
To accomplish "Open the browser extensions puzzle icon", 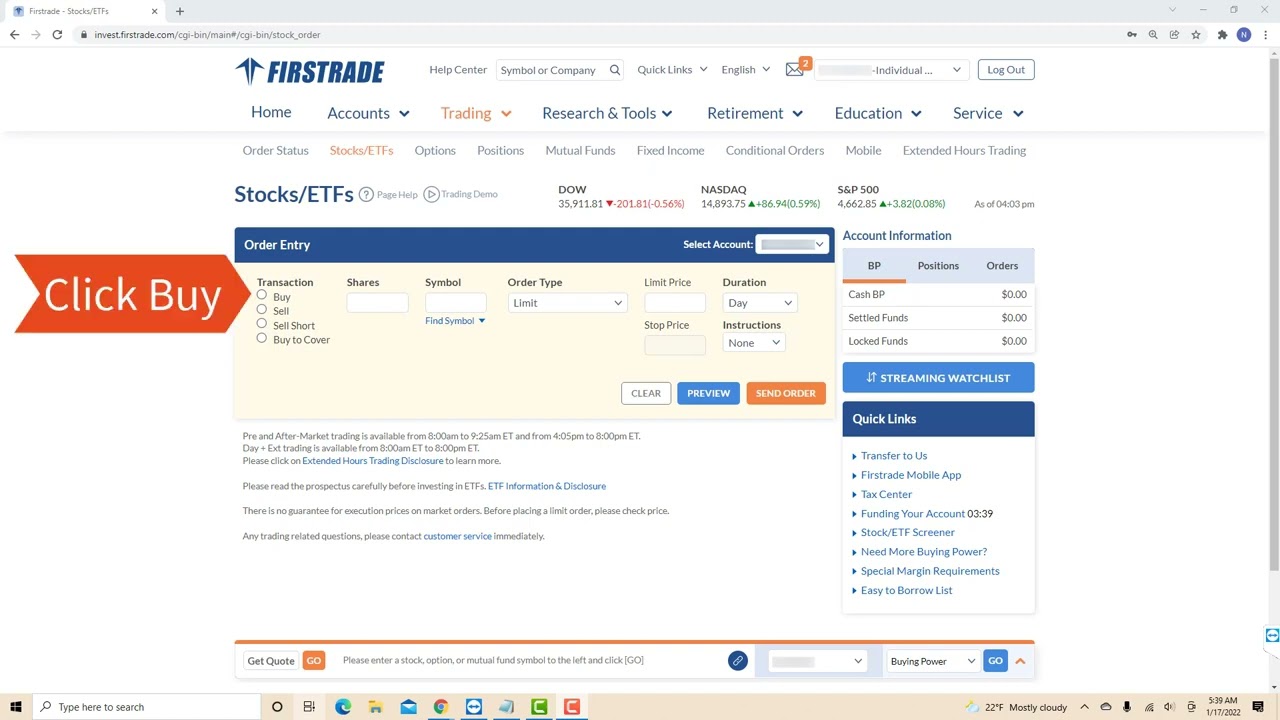I will [1222, 34].
